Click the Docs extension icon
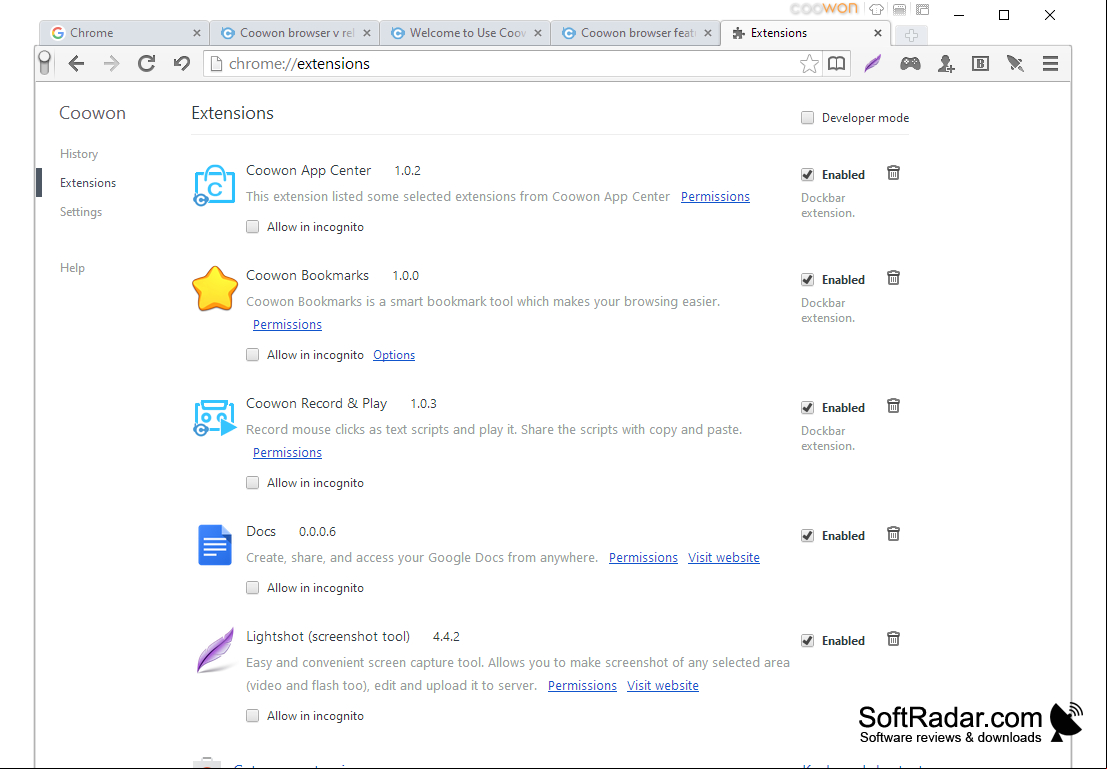The image size is (1107, 769). [215, 544]
